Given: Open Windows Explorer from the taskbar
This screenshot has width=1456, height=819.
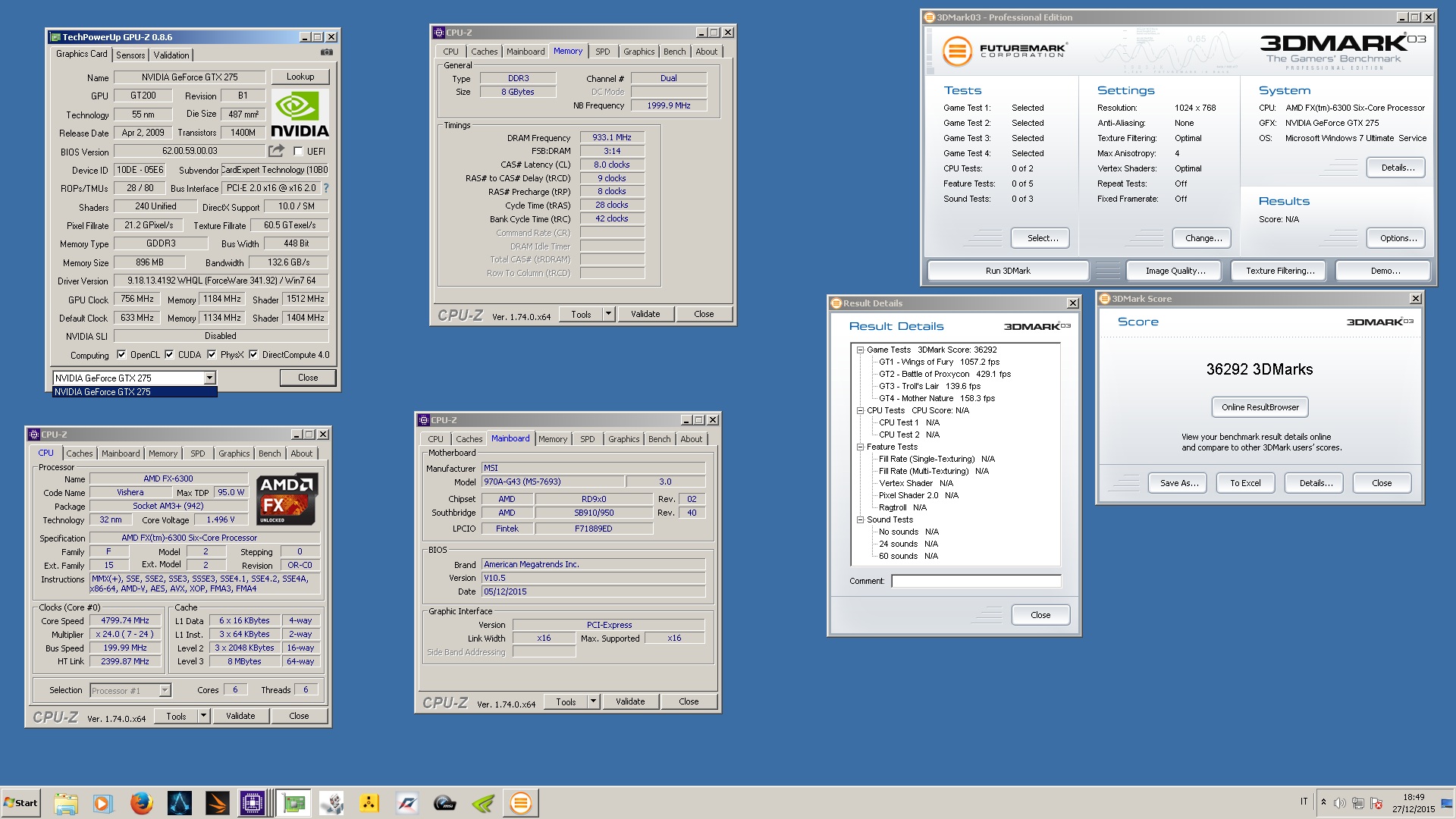Looking at the screenshot, I should click(x=66, y=803).
